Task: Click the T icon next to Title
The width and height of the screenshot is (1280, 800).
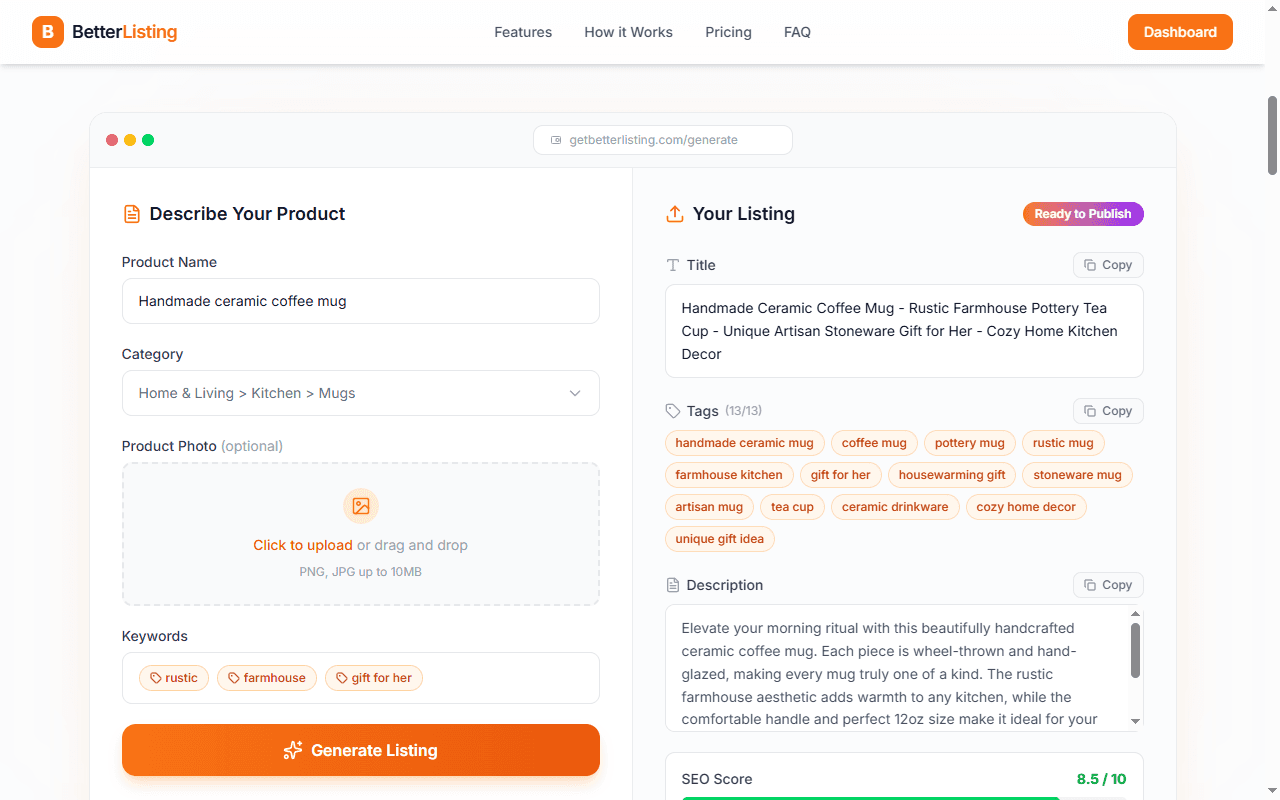Action: pyautogui.click(x=673, y=265)
